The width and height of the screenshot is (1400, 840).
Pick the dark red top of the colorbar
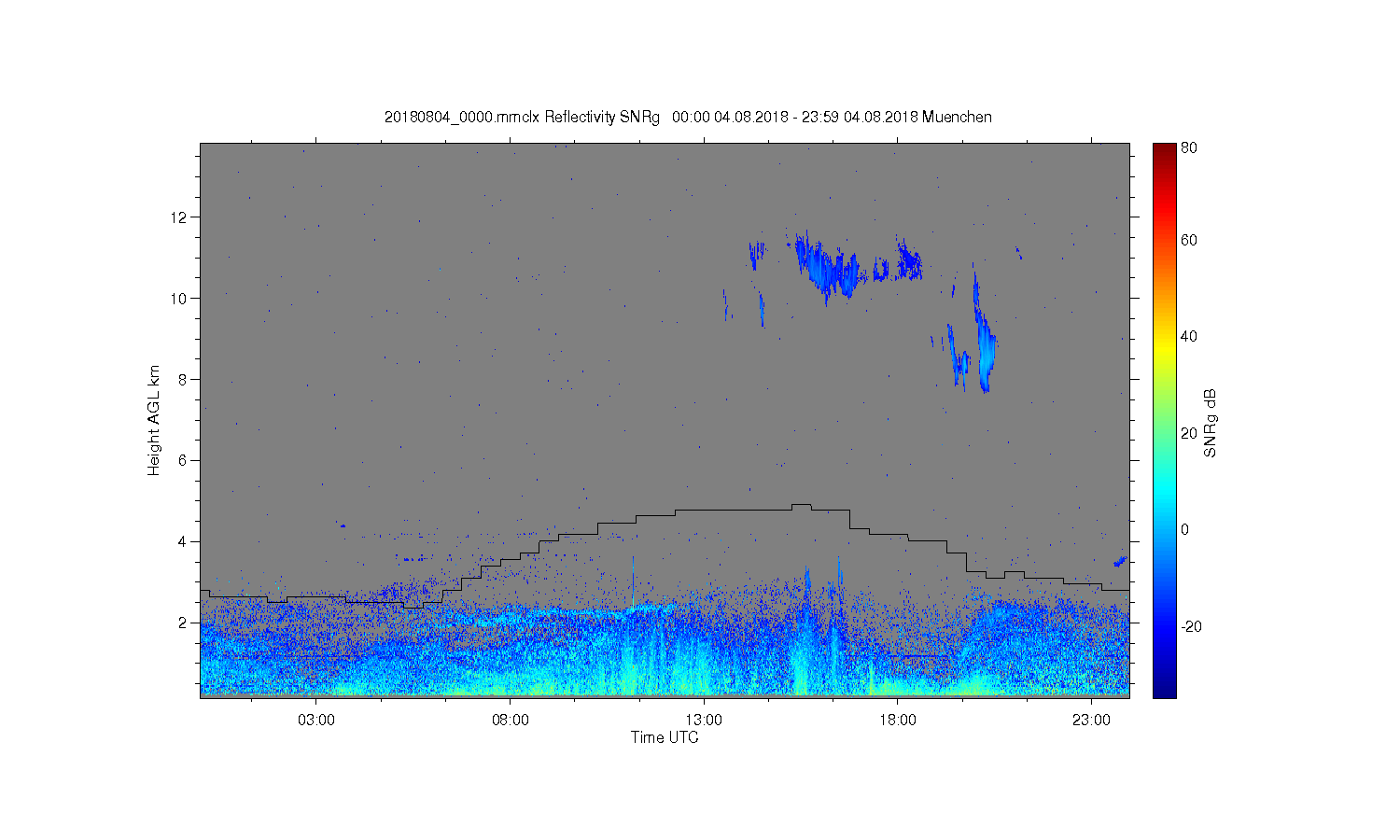(x=1164, y=149)
